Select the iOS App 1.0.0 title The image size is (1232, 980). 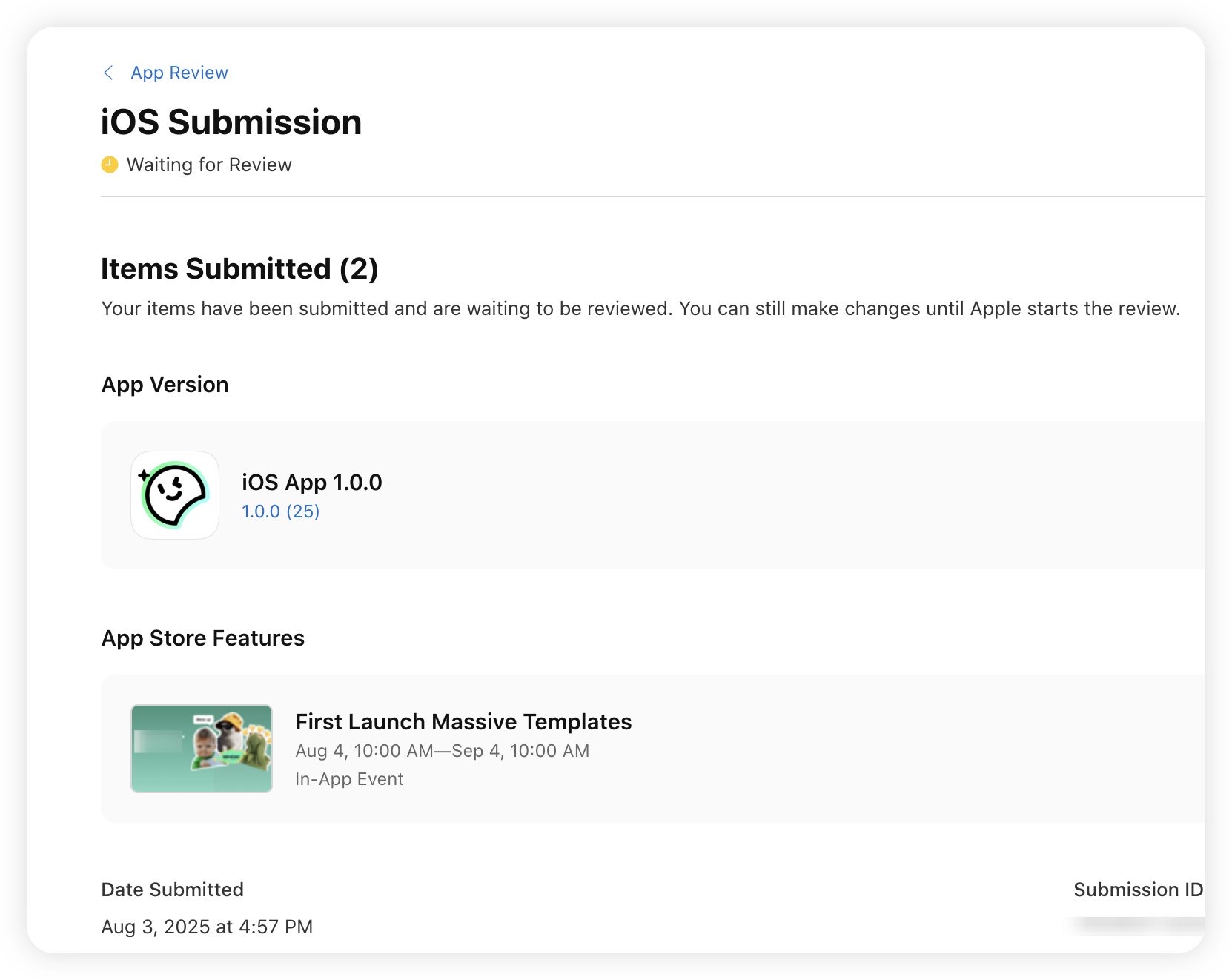click(x=312, y=483)
